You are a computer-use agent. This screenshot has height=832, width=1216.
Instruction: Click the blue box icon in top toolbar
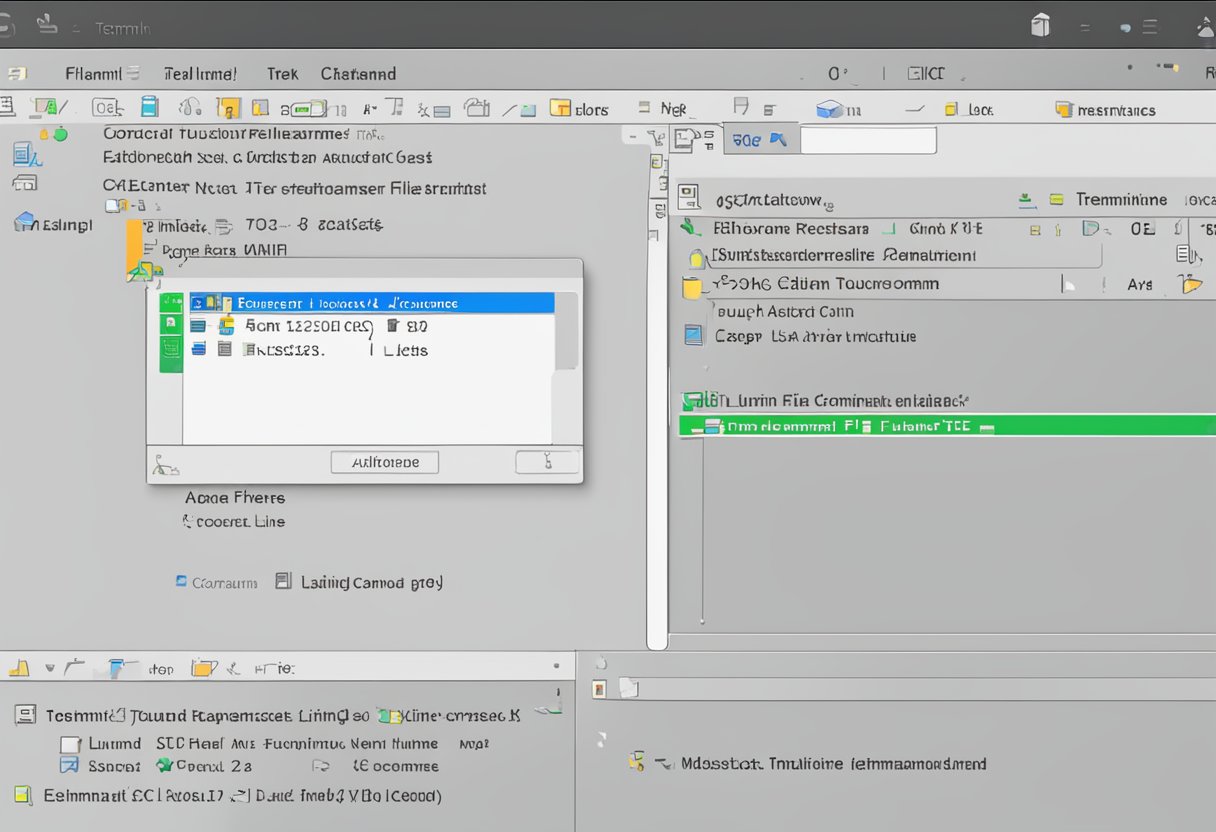click(x=830, y=109)
